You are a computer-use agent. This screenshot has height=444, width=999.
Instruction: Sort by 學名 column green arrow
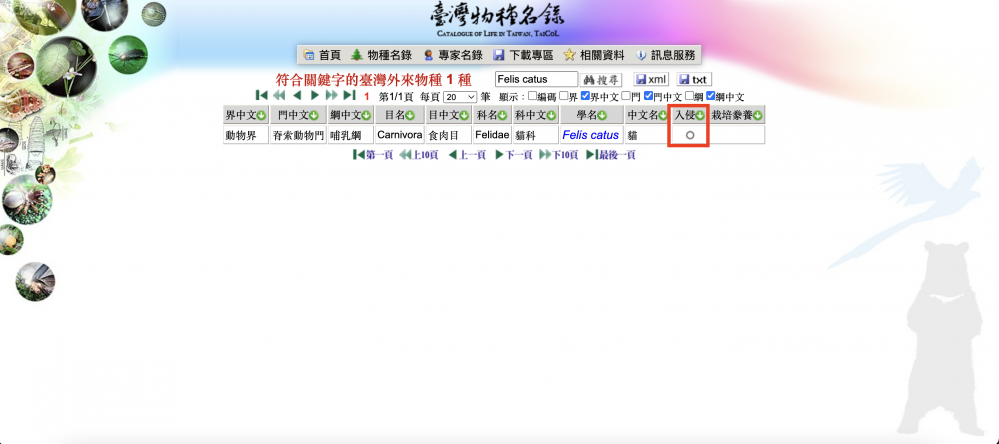coord(602,116)
